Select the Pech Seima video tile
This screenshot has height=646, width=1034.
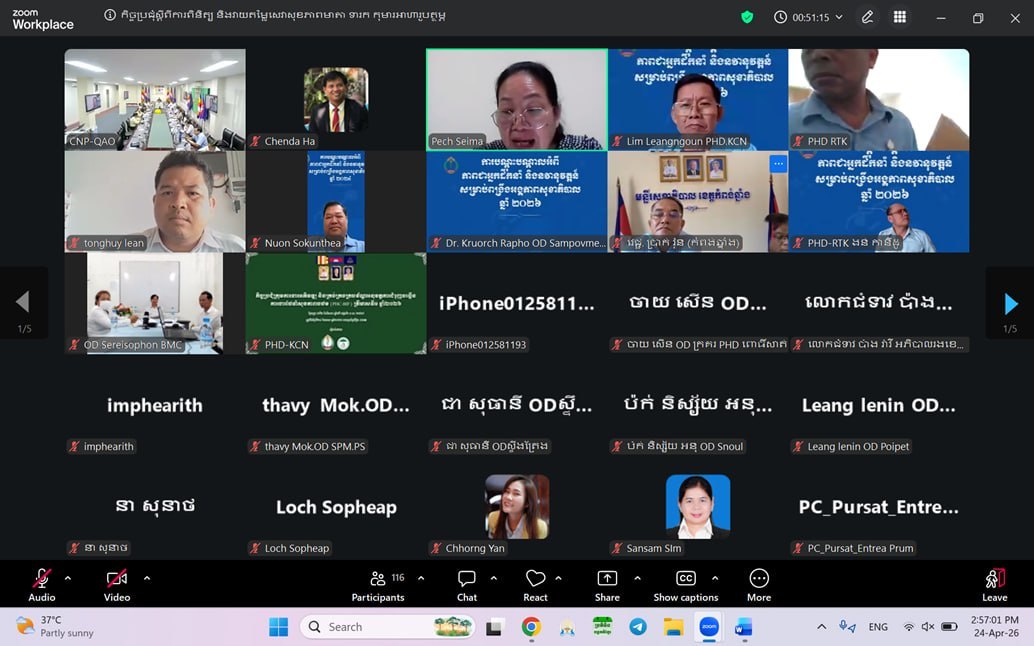click(x=516, y=100)
